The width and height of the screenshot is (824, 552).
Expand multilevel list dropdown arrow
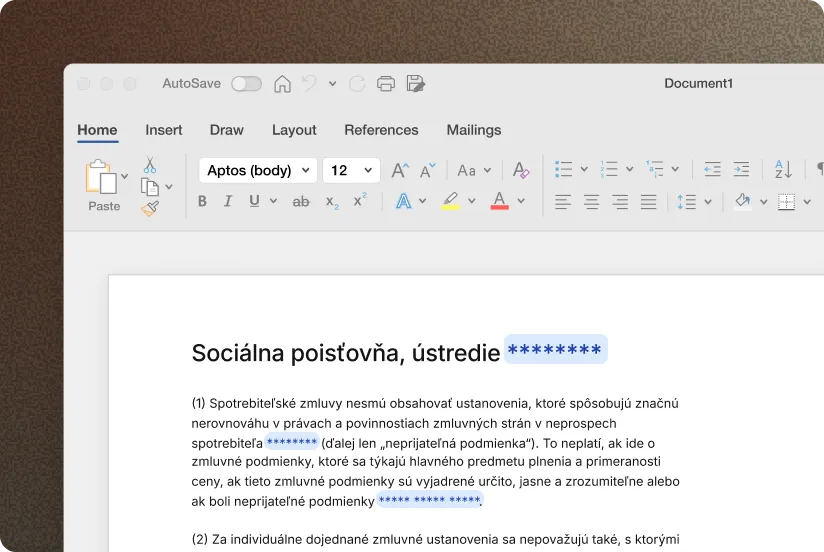[675, 169]
